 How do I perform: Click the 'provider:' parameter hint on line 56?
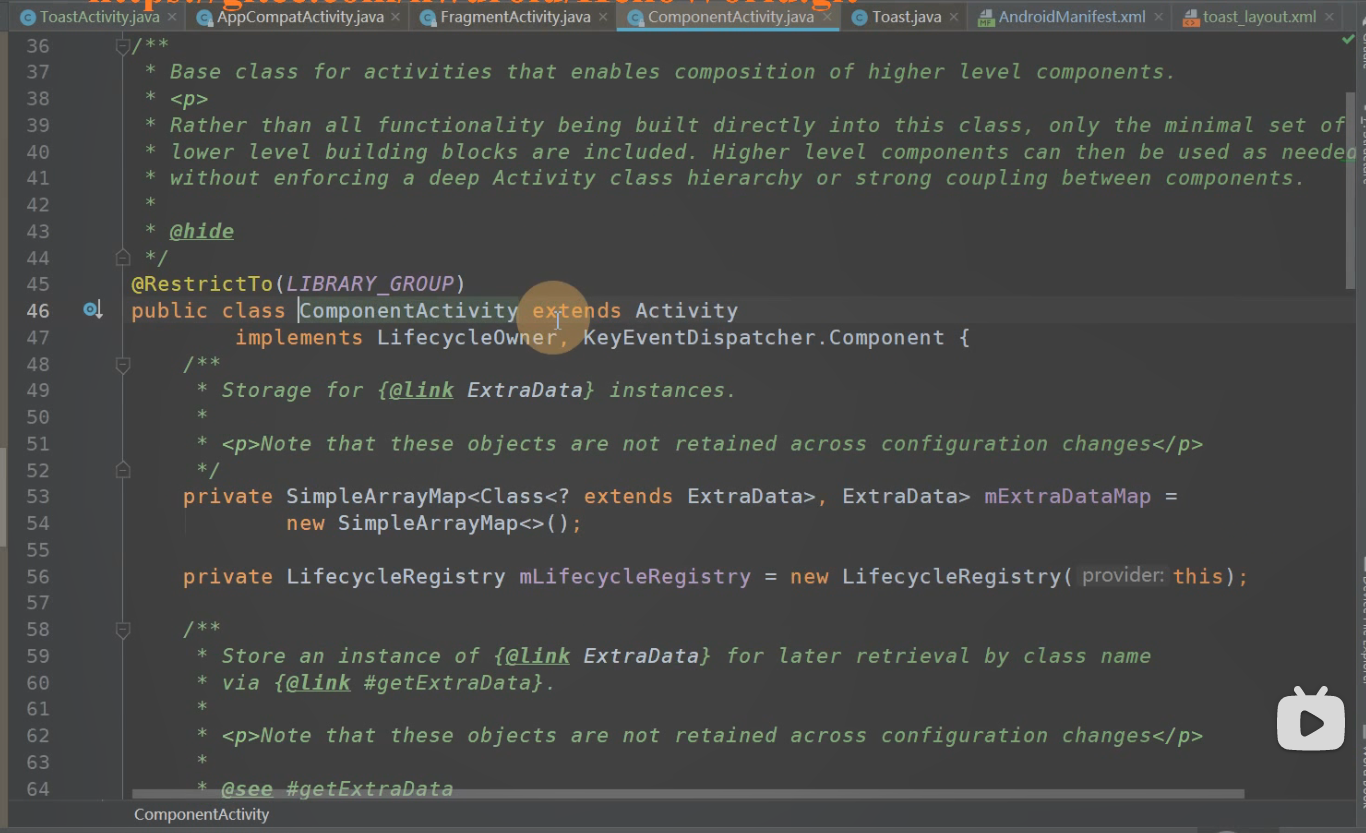(1123, 576)
